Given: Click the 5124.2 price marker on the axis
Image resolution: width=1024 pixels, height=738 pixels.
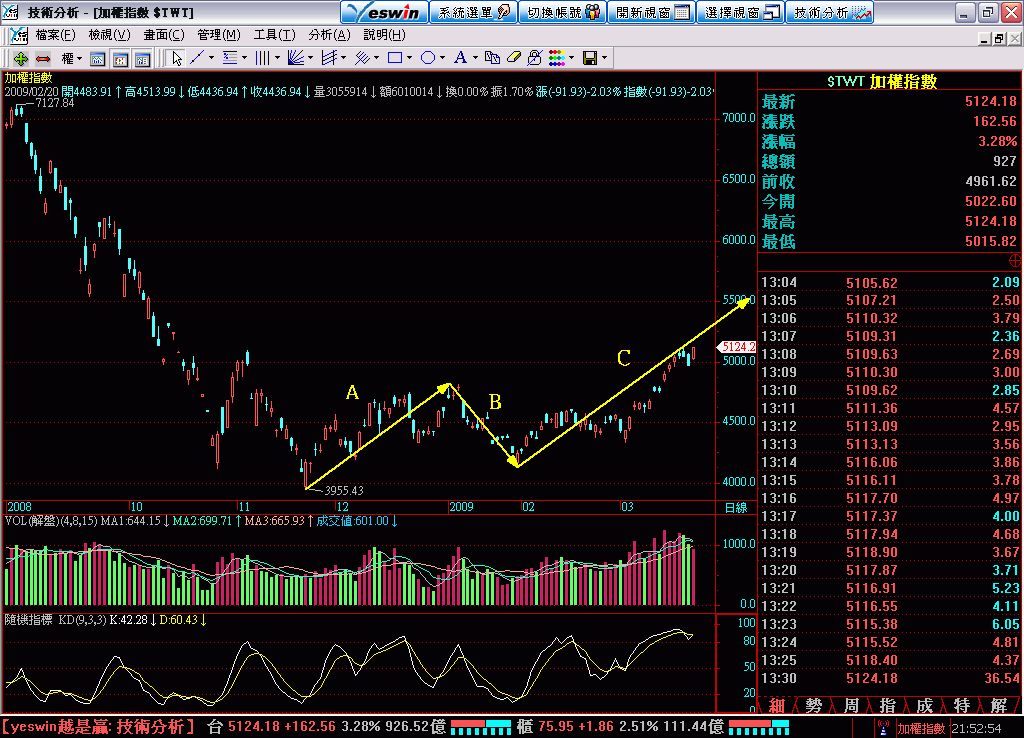Looking at the screenshot, I should pyautogui.click(x=737, y=347).
